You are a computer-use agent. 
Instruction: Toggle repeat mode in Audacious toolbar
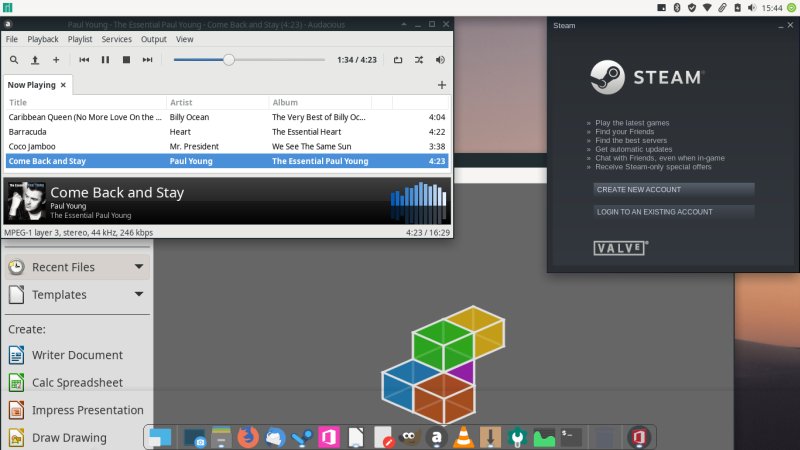point(397,60)
